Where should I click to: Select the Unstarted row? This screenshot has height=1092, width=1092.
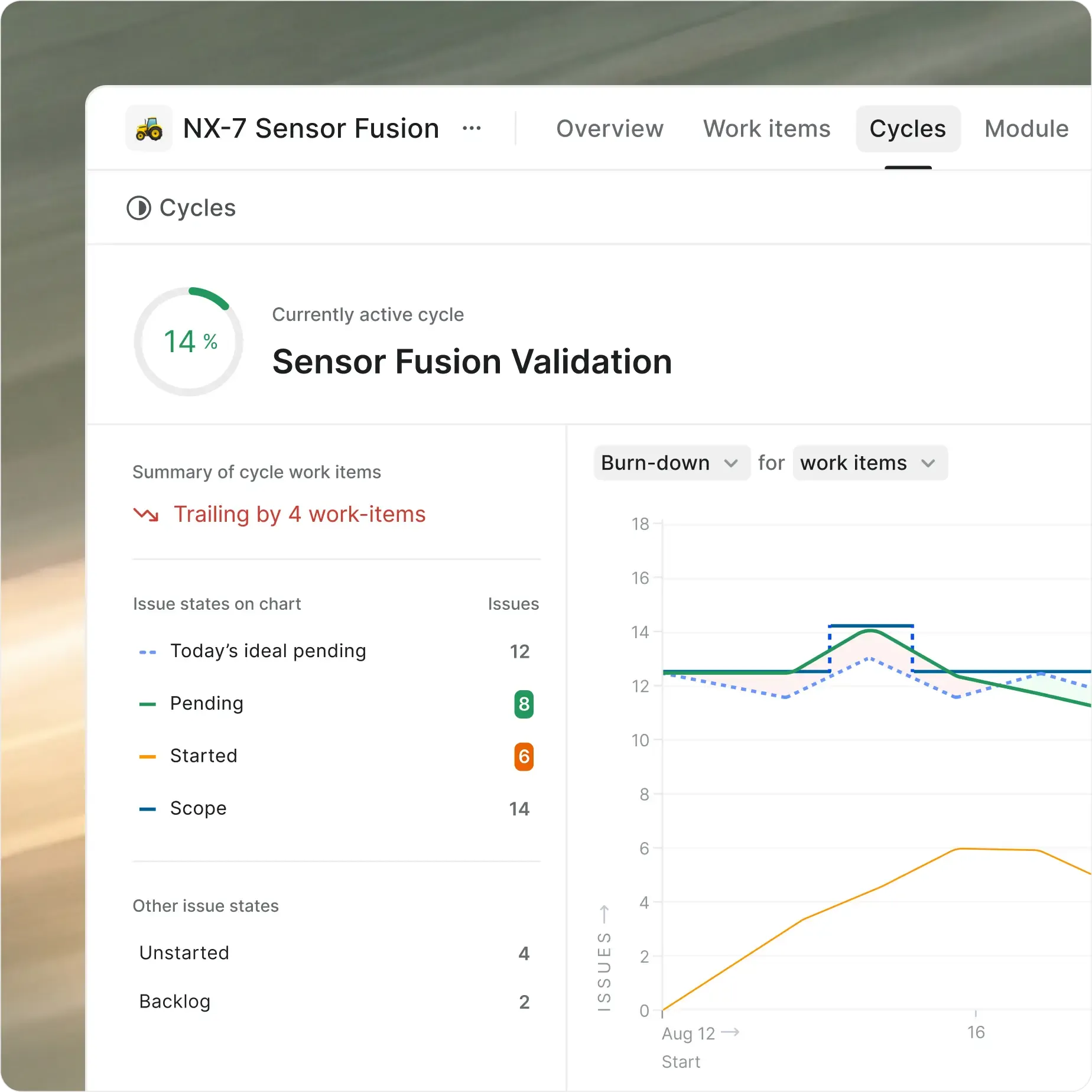click(x=336, y=953)
